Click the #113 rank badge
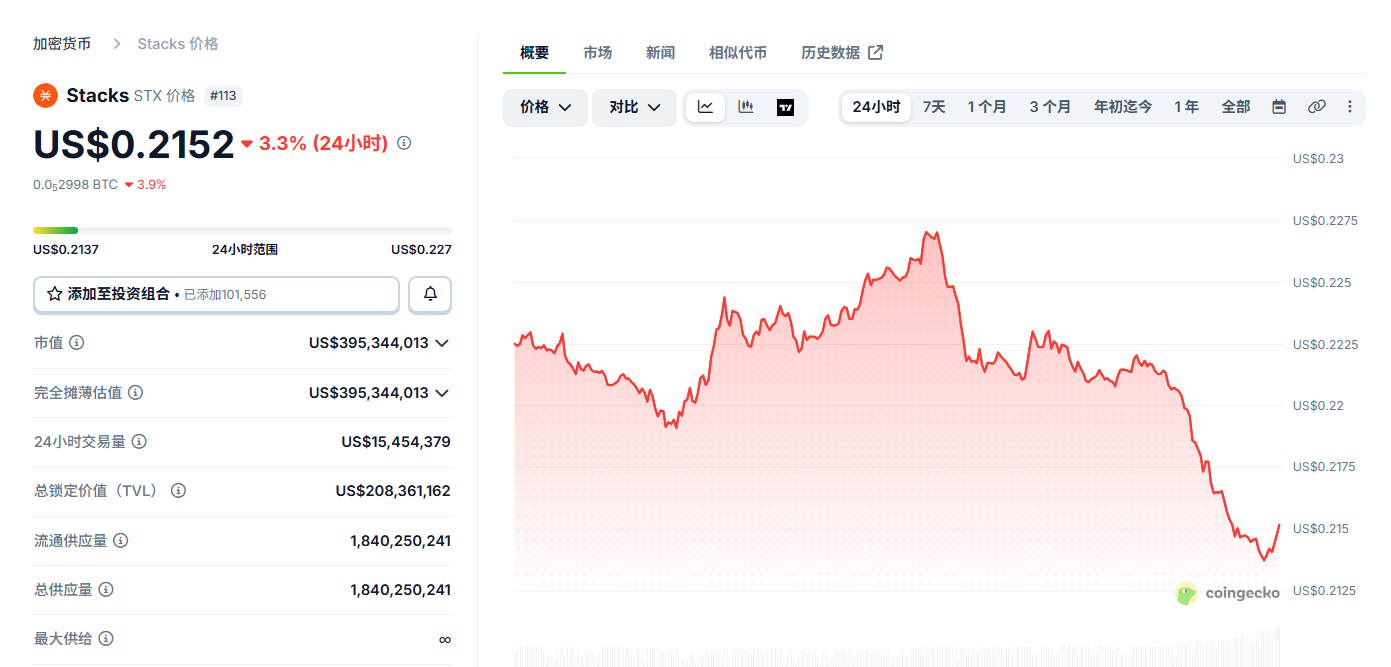The width and height of the screenshot is (1391, 667). [x=223, y=96]
